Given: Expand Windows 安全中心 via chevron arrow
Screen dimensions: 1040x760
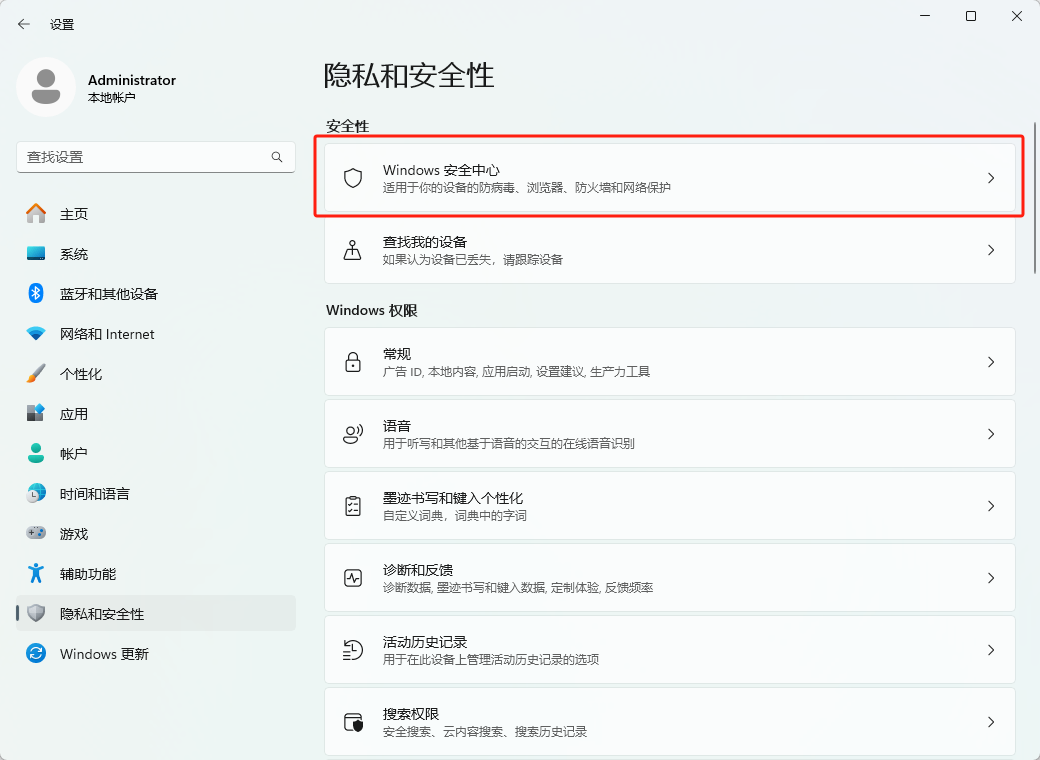Looking at the screenshot, I should click(991, 178).
